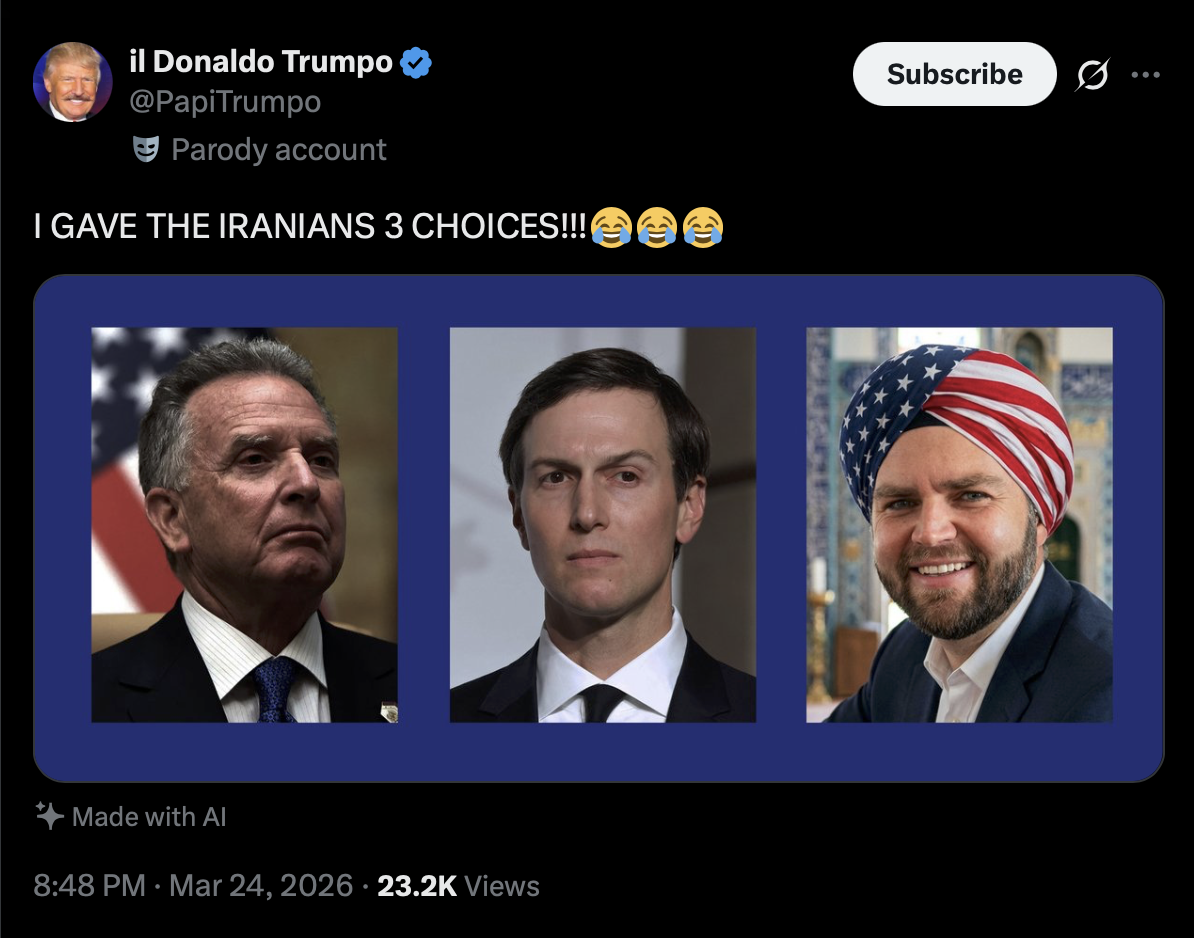Open the three-dot more options menu
This screenshot has width=1194, height=938.
tap(1146, 75)
